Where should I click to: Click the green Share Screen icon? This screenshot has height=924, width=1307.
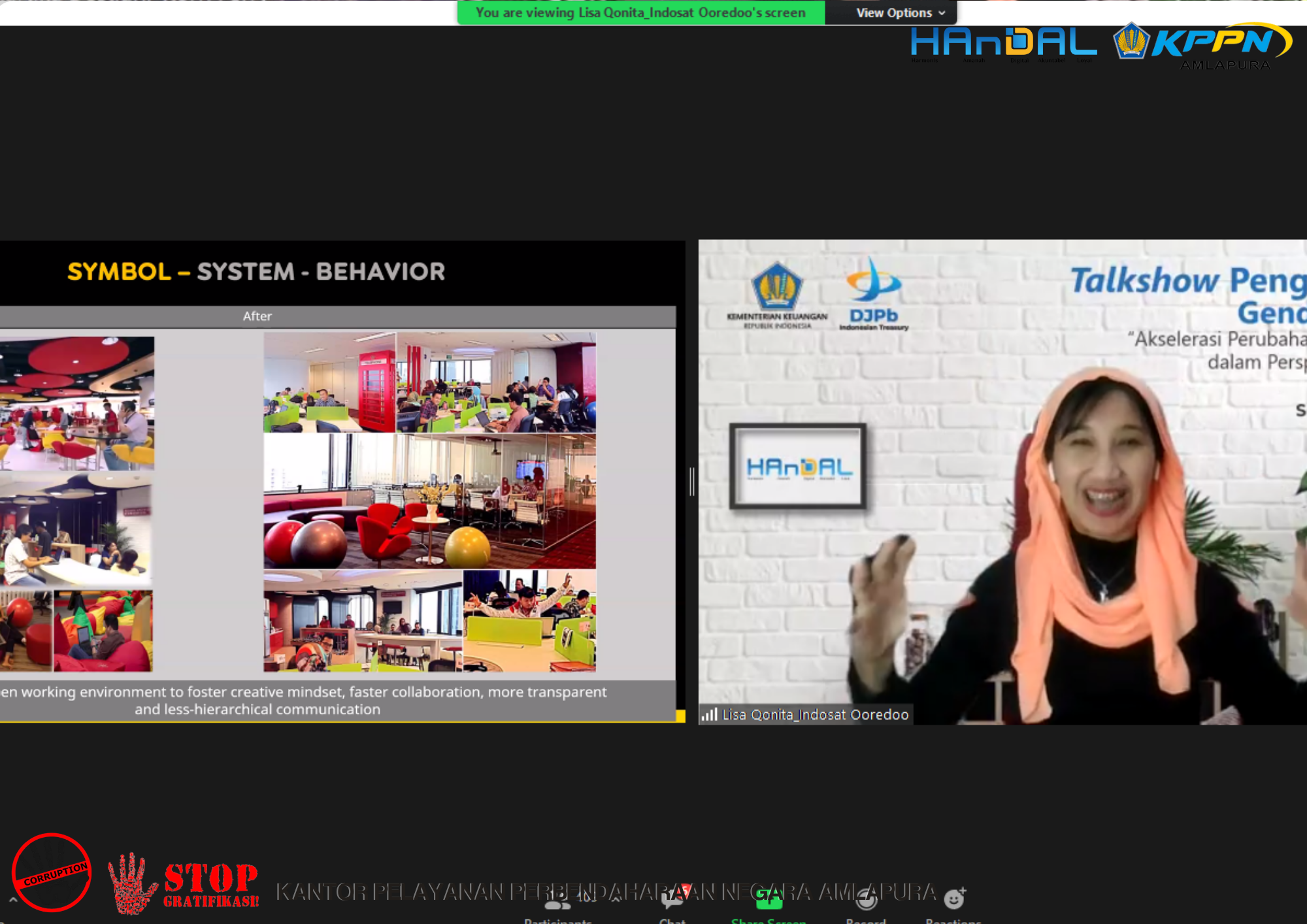point(769,899)
